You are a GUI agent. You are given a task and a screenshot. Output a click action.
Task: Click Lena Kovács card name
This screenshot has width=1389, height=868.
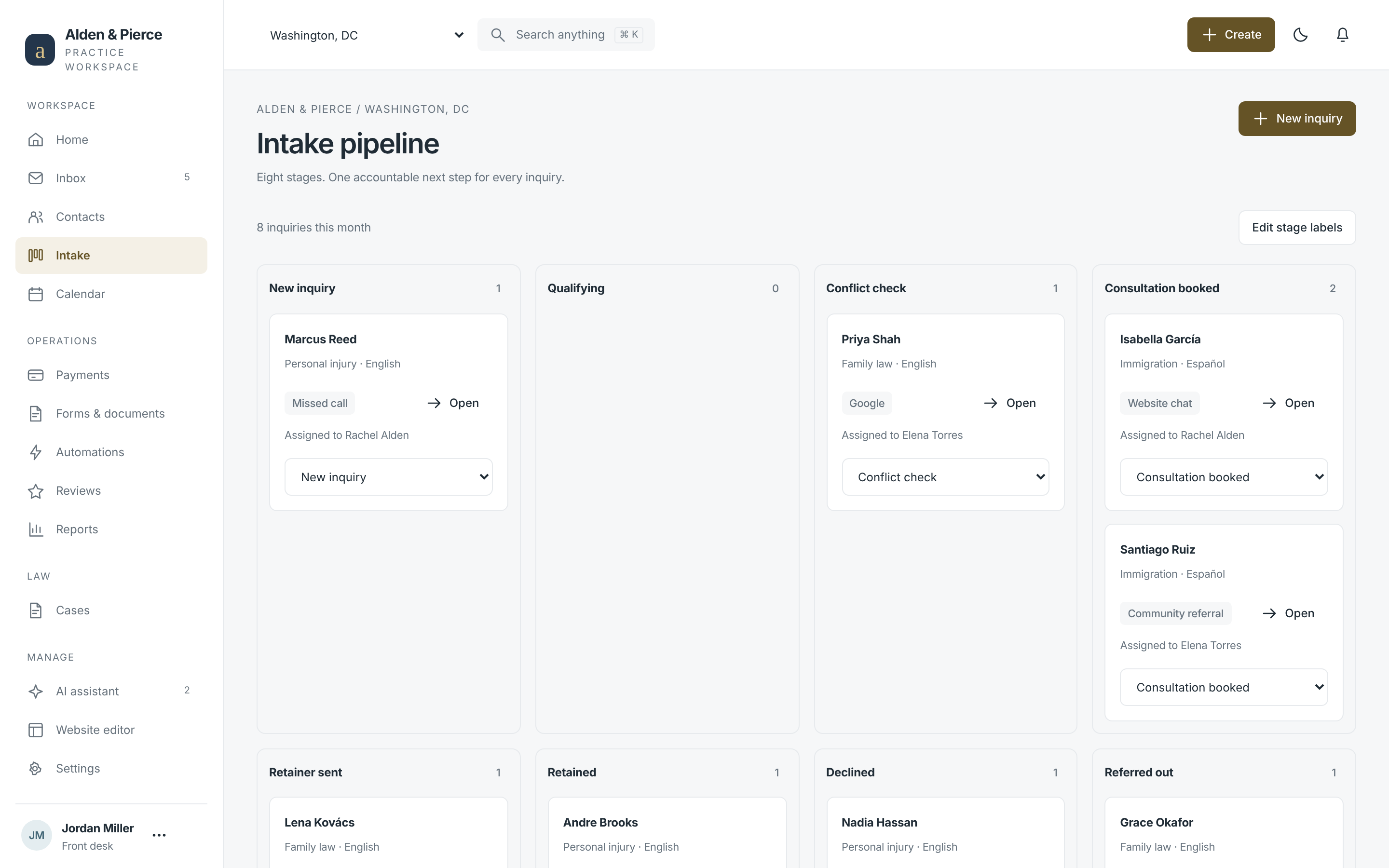[320, 822]
